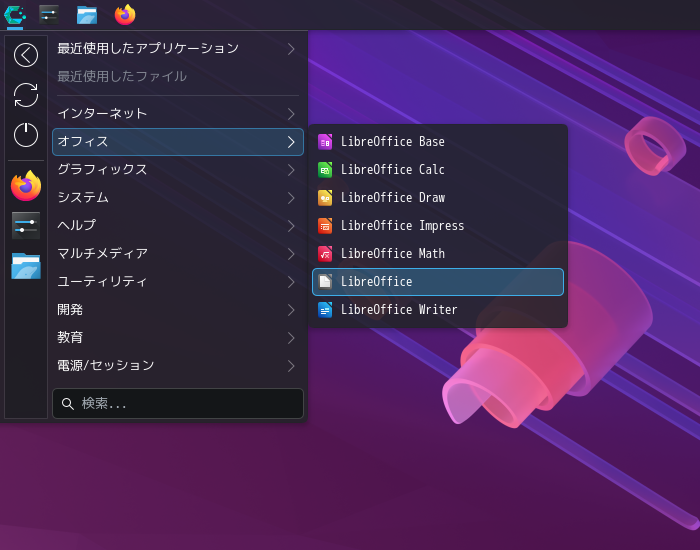
Task: Open system settings from menu sidebar favorites
Action: point(26,225)
